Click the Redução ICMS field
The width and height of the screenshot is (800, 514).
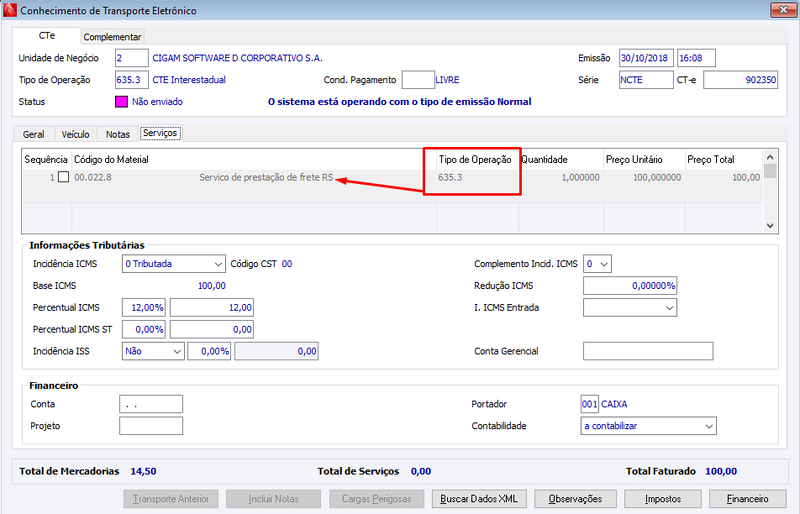[x=630, y=286]
